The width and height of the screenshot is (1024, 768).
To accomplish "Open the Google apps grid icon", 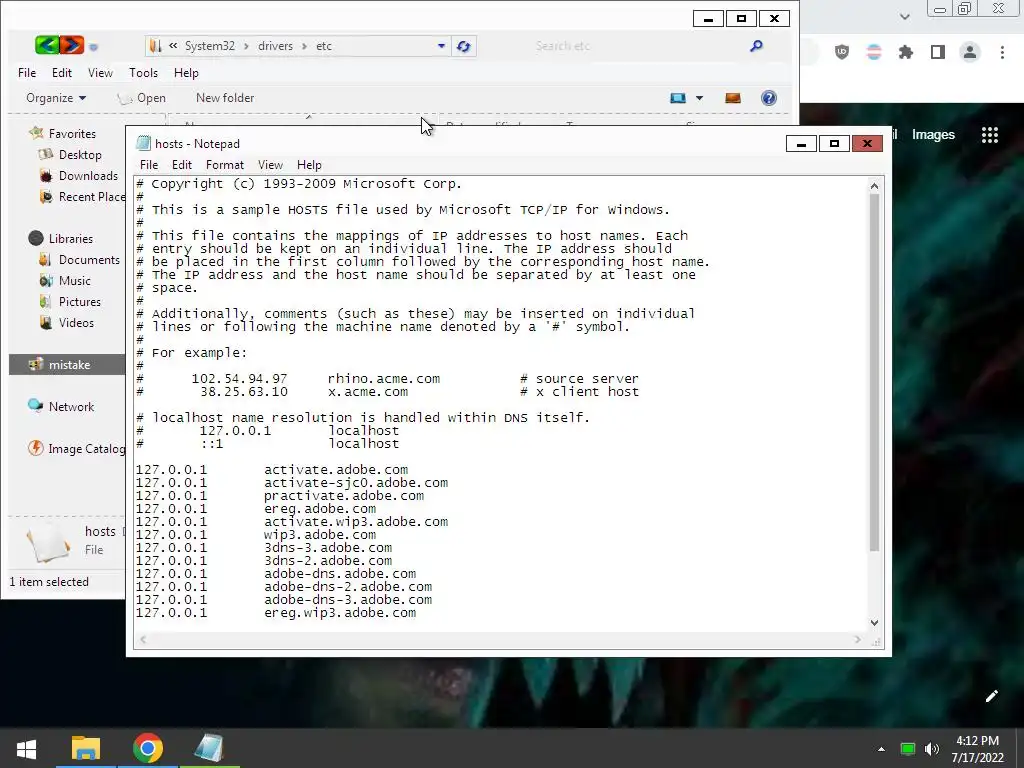I will coord(990,135).
